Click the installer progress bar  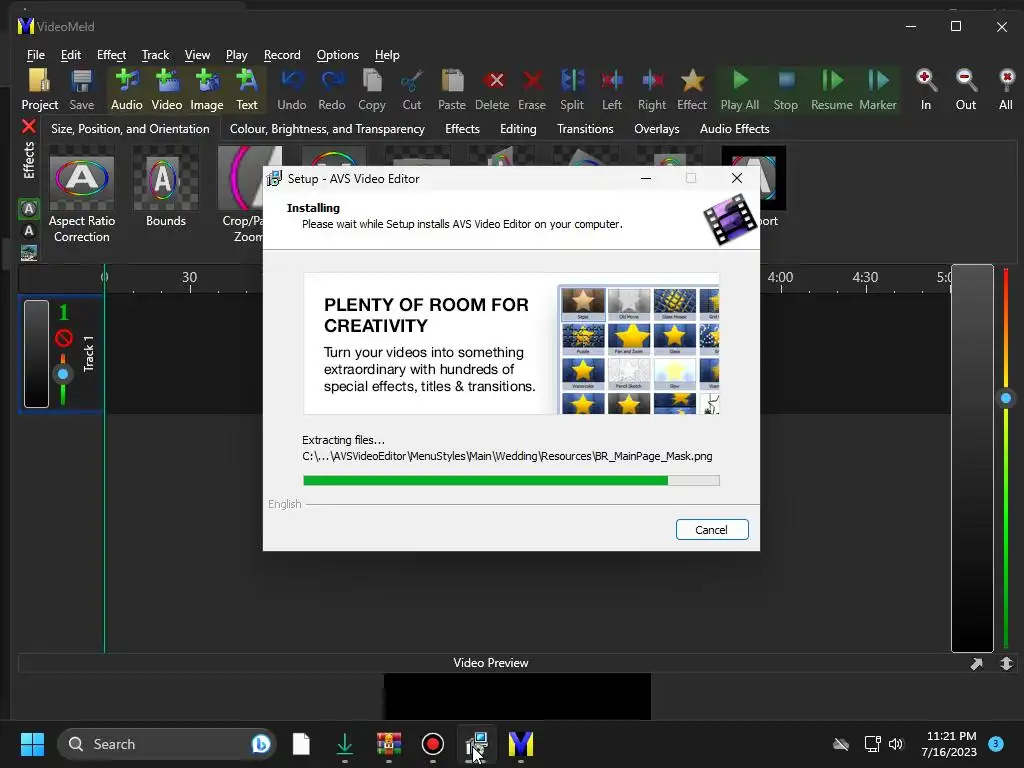click(511, 481)
